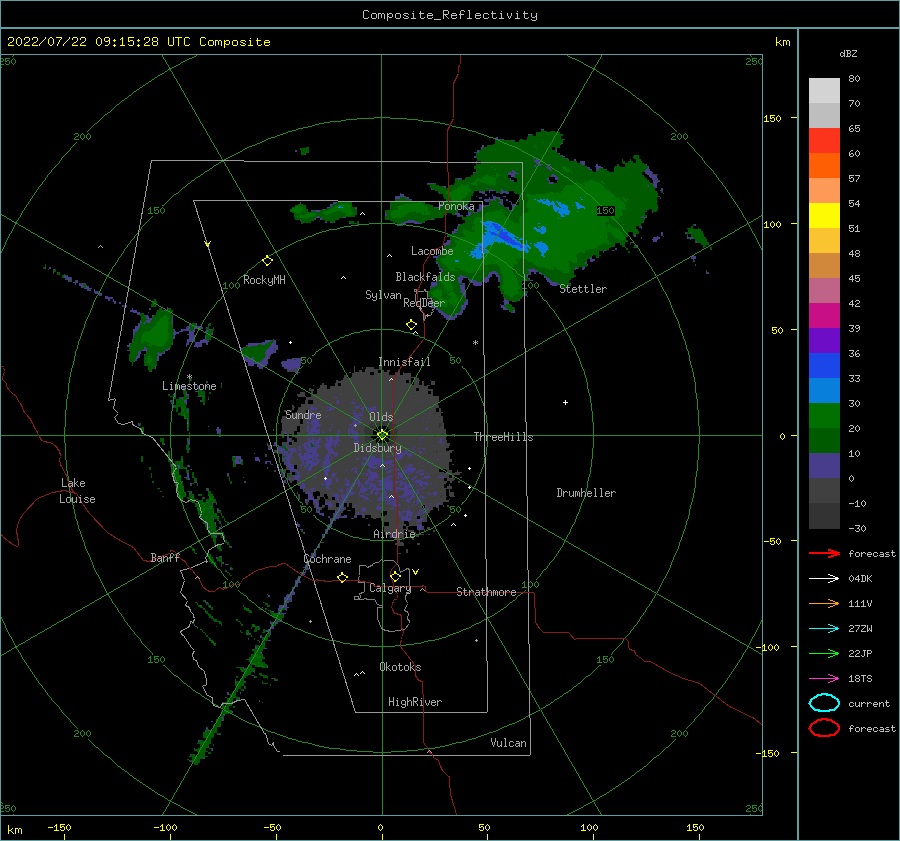
Task: Click the Strathmore label
Action: pyautogui.click(x=486, y=592)
